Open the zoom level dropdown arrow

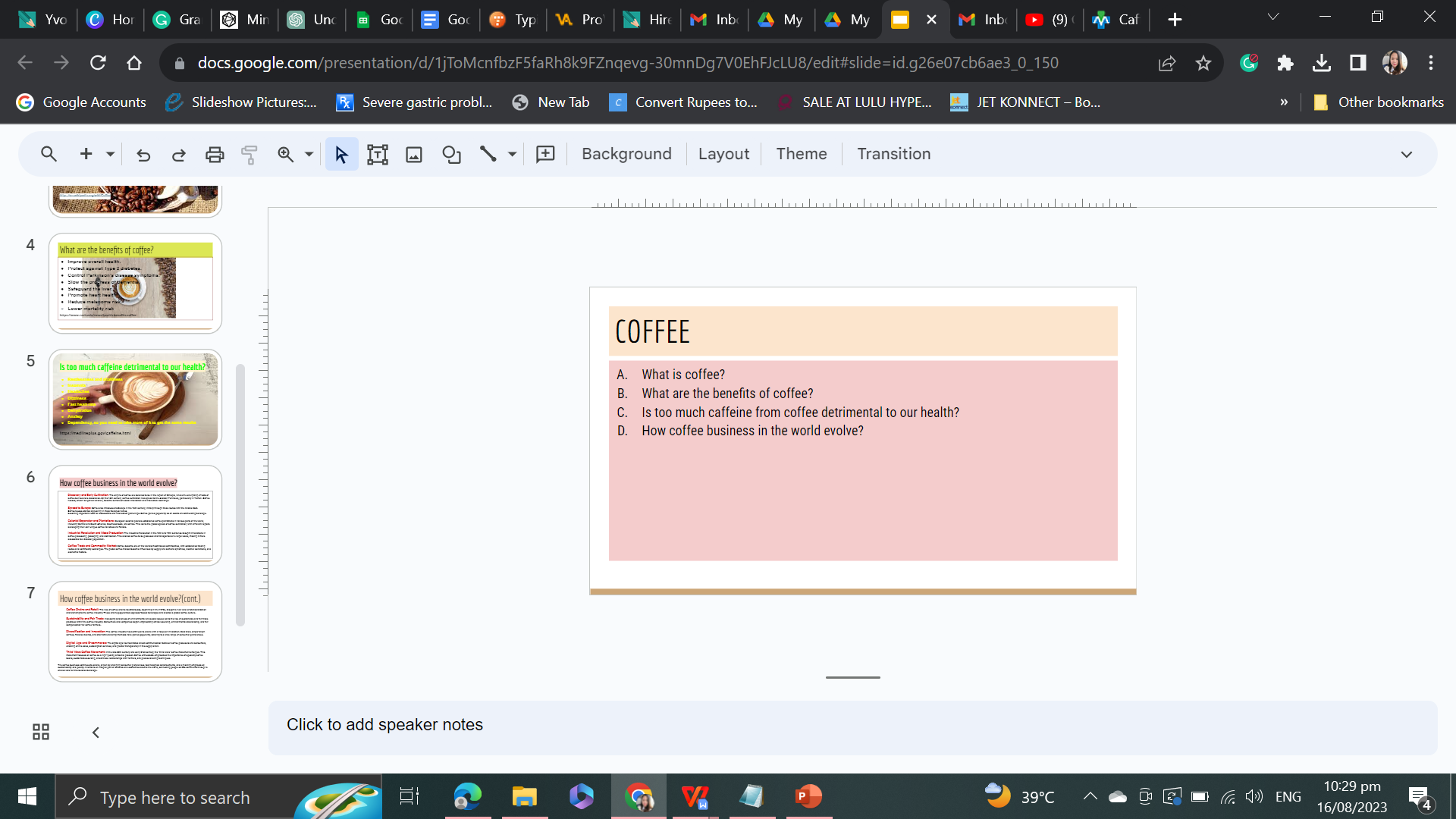(309, 155)
